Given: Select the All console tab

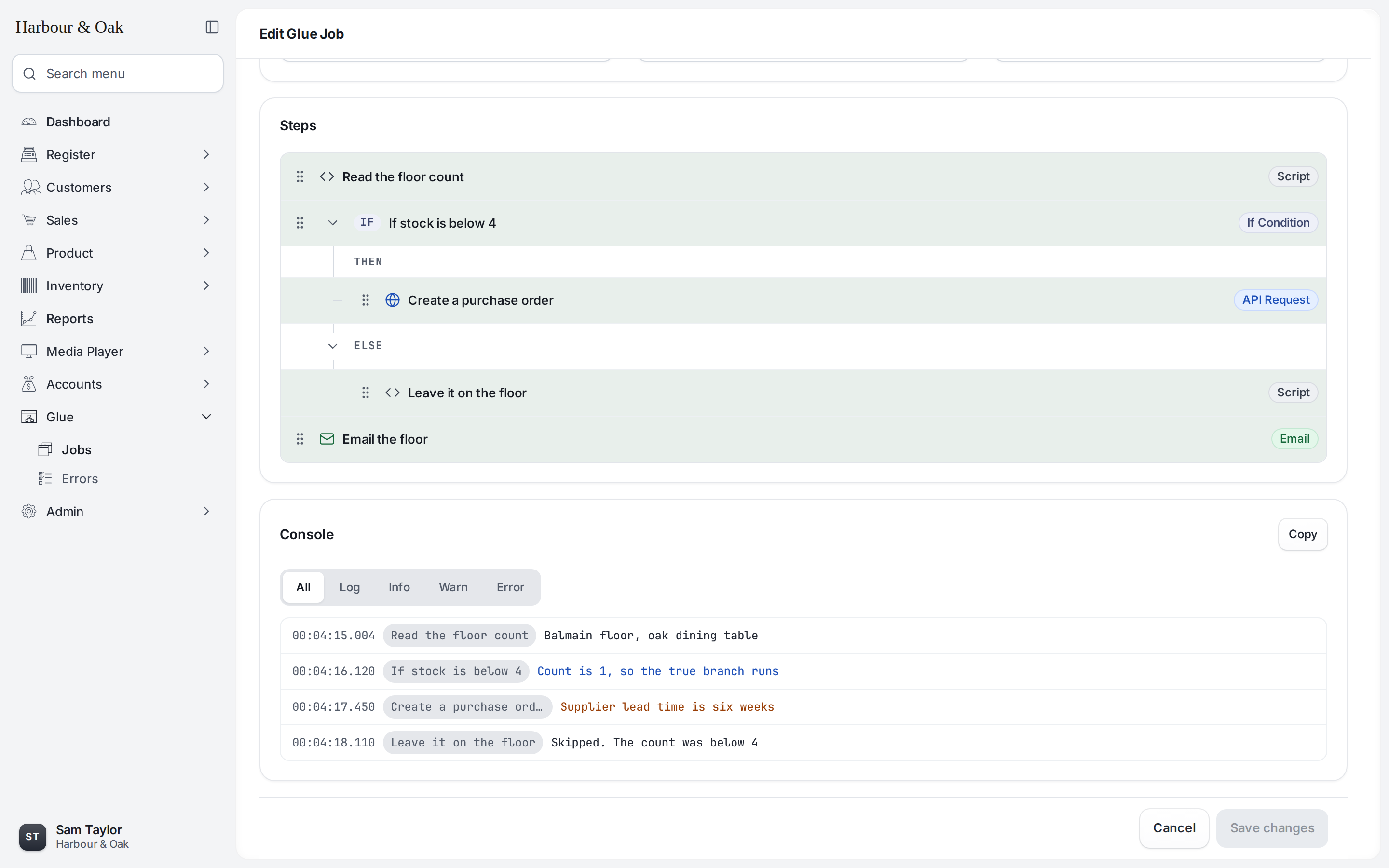Looking at the screenshot, I should coord(303,587).
